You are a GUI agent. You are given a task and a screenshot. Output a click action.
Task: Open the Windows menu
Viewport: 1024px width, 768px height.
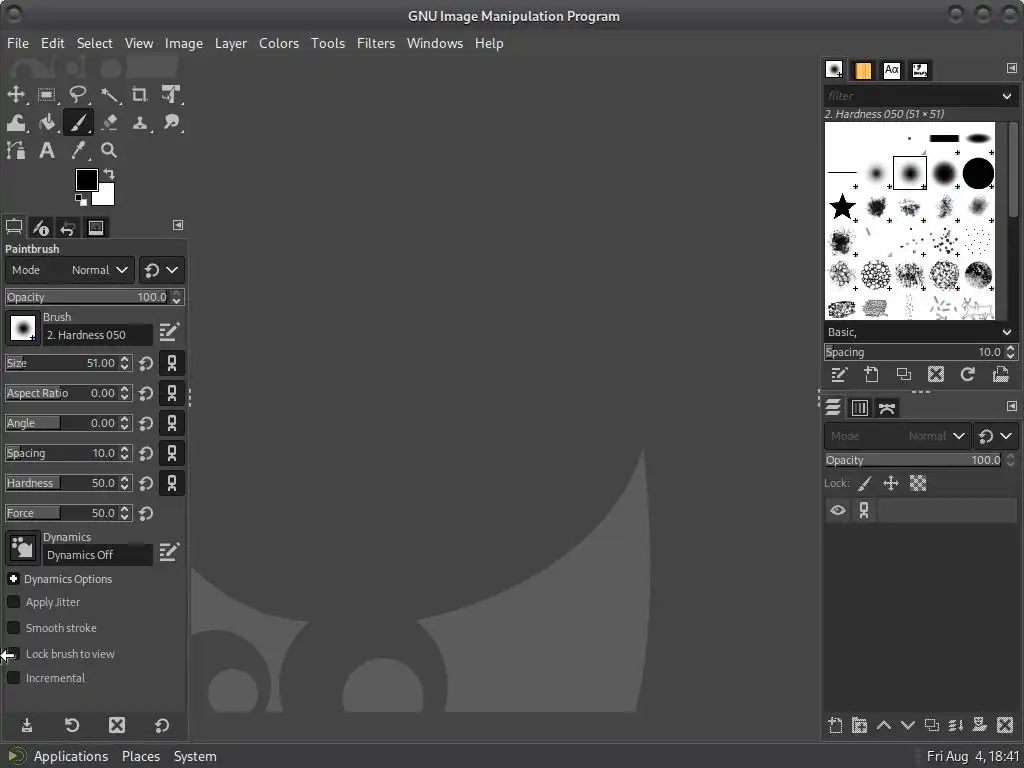[434, 43]
